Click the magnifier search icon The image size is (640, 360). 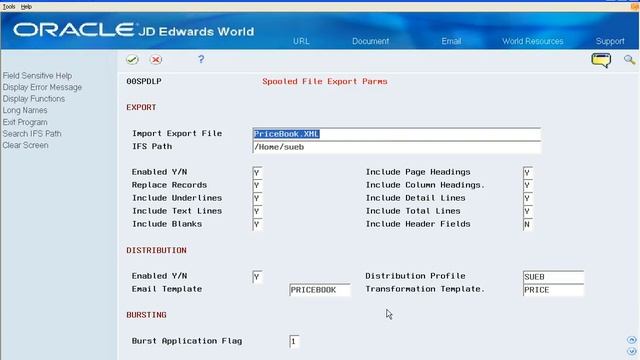(x=629, y=60)
